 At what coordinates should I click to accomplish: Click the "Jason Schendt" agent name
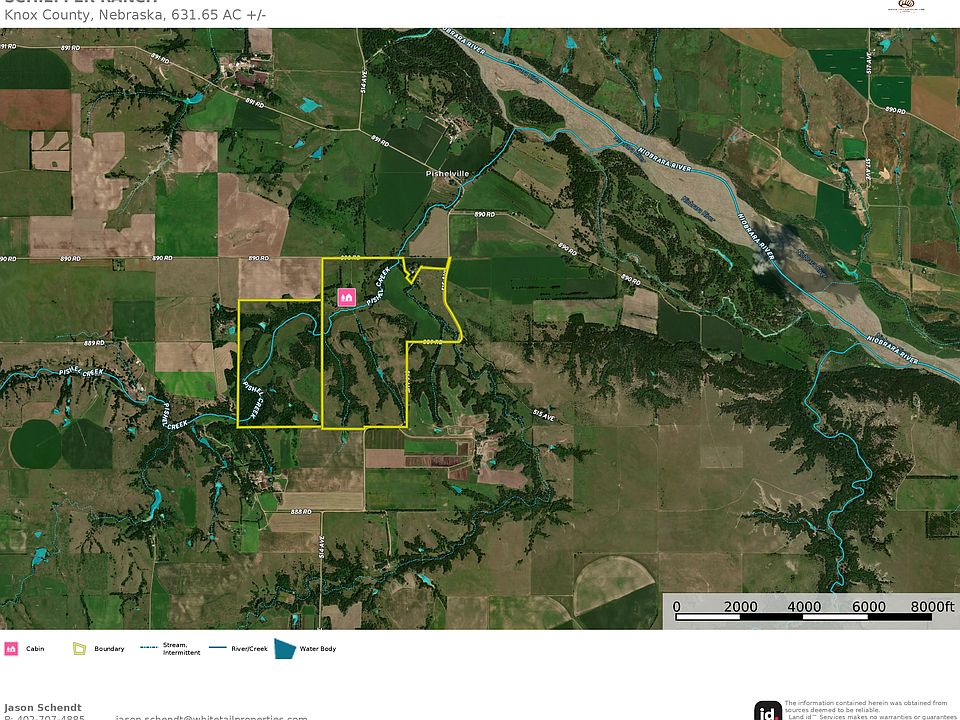coord(43,707)
